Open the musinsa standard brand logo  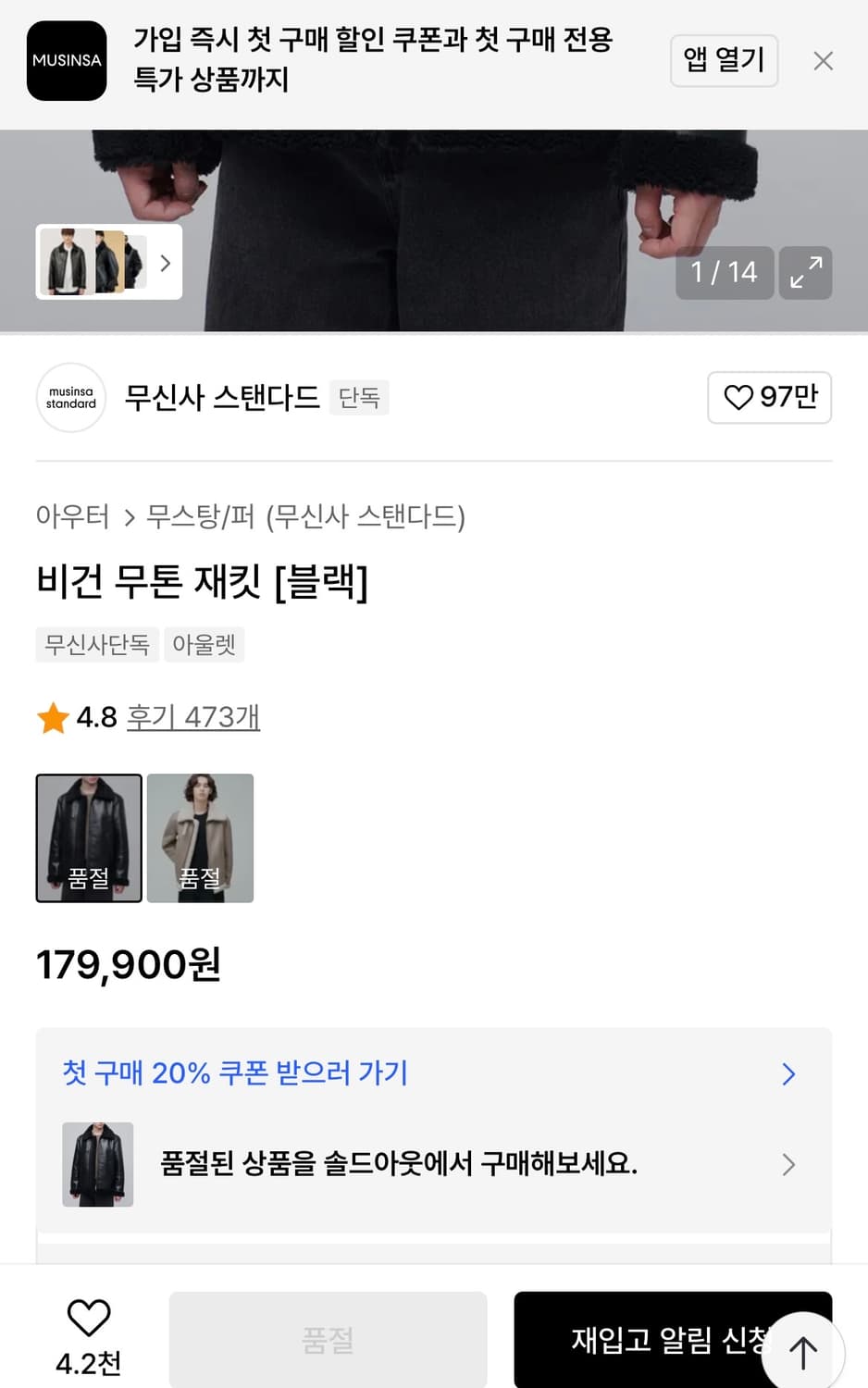pos(71,398)
